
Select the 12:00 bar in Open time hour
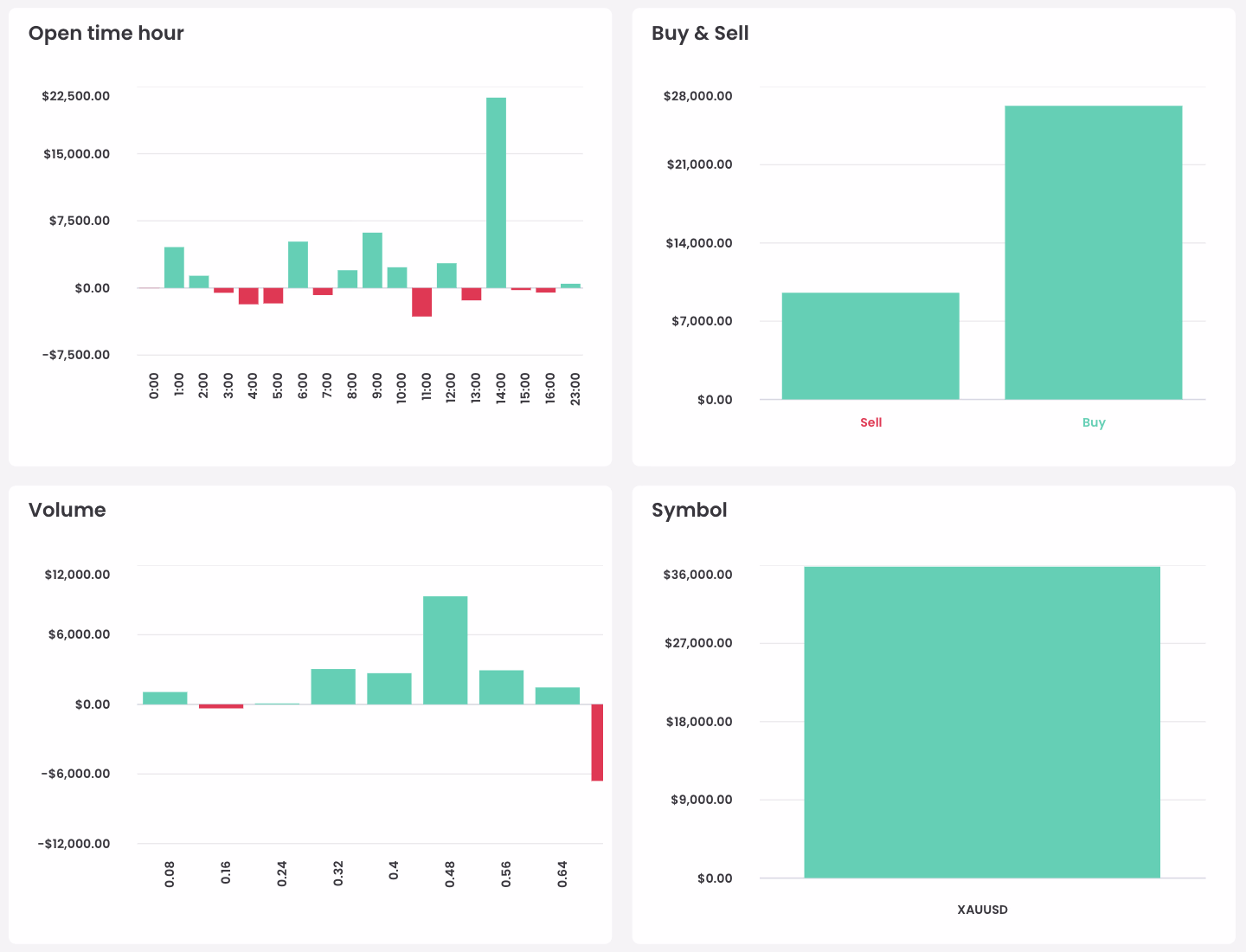pos(446,275)
